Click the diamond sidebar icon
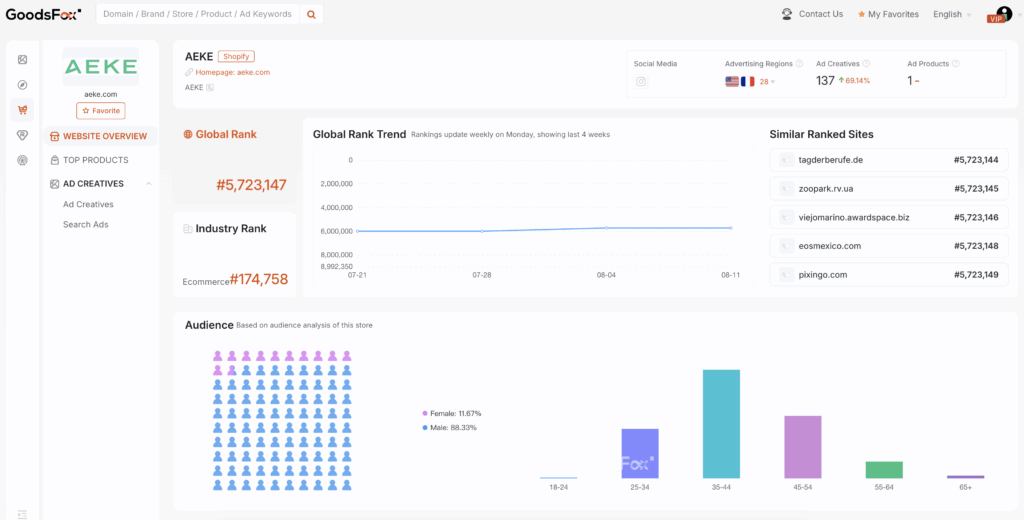The height and width of the screenshot is (520, 1024). click(23, 135)
